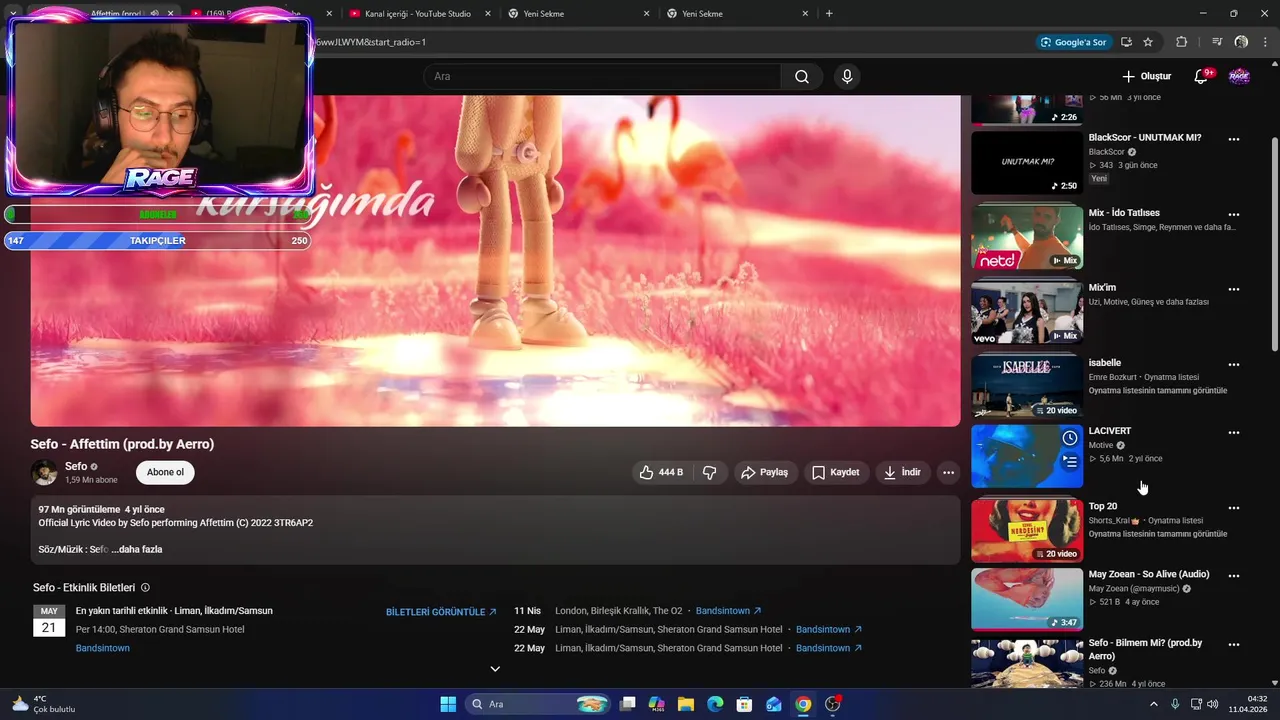Open Task View in the taskbar

pos(627,704)
